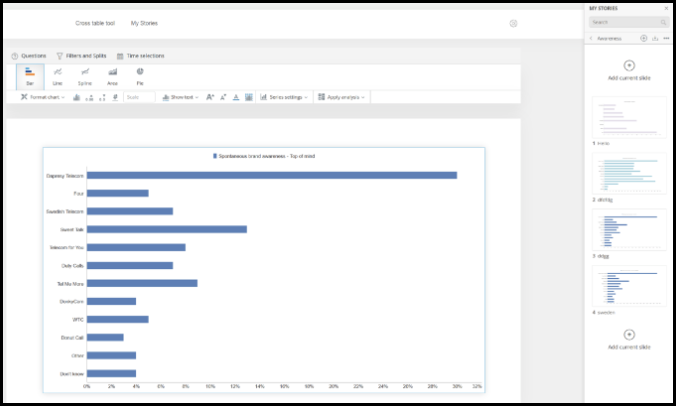Click into the Scale input field
This screenshot has width=676, height=406.
click(139, 97)
